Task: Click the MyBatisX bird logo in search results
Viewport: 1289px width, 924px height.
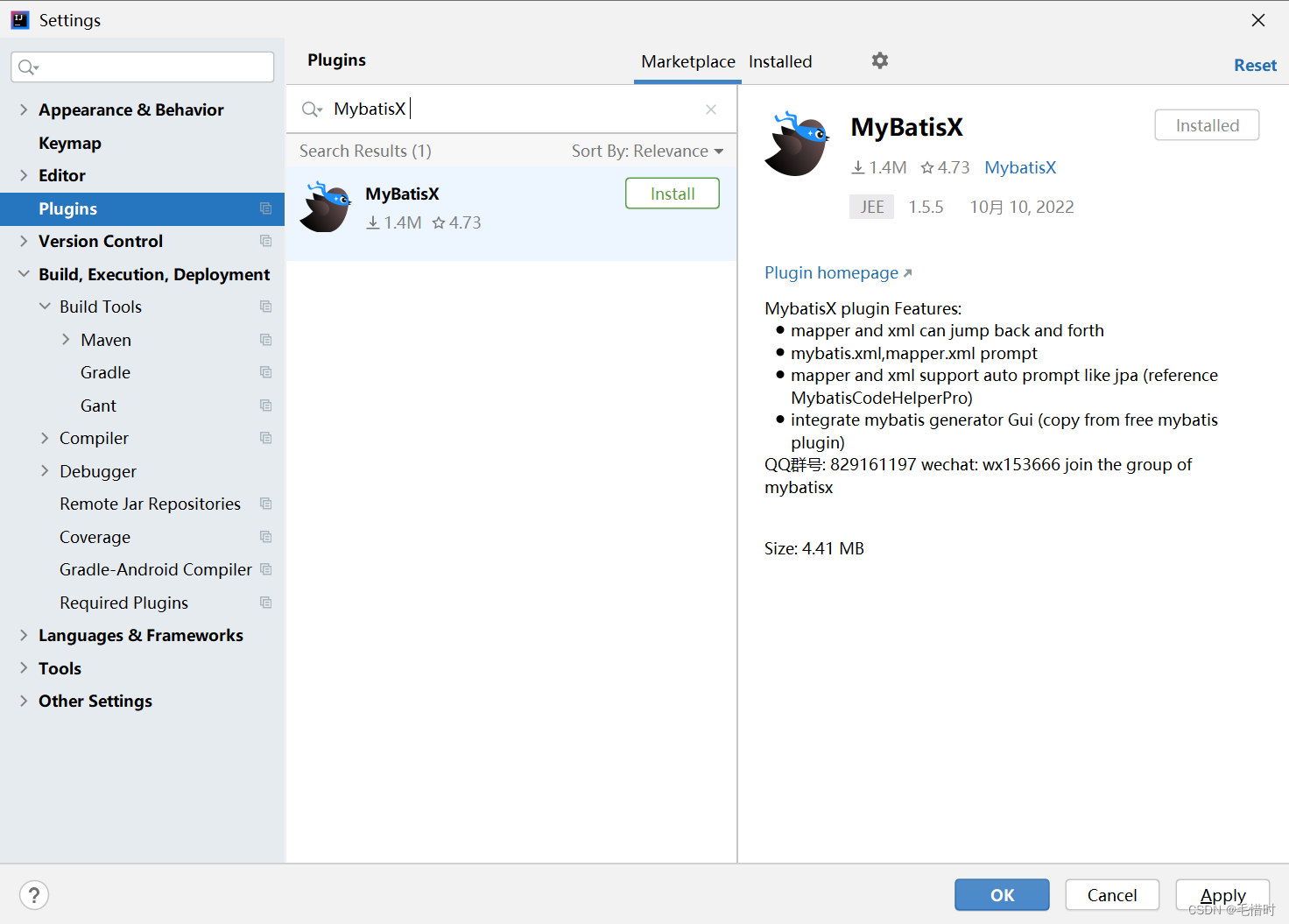Action: pyautogui.click(x=326, y=207)
